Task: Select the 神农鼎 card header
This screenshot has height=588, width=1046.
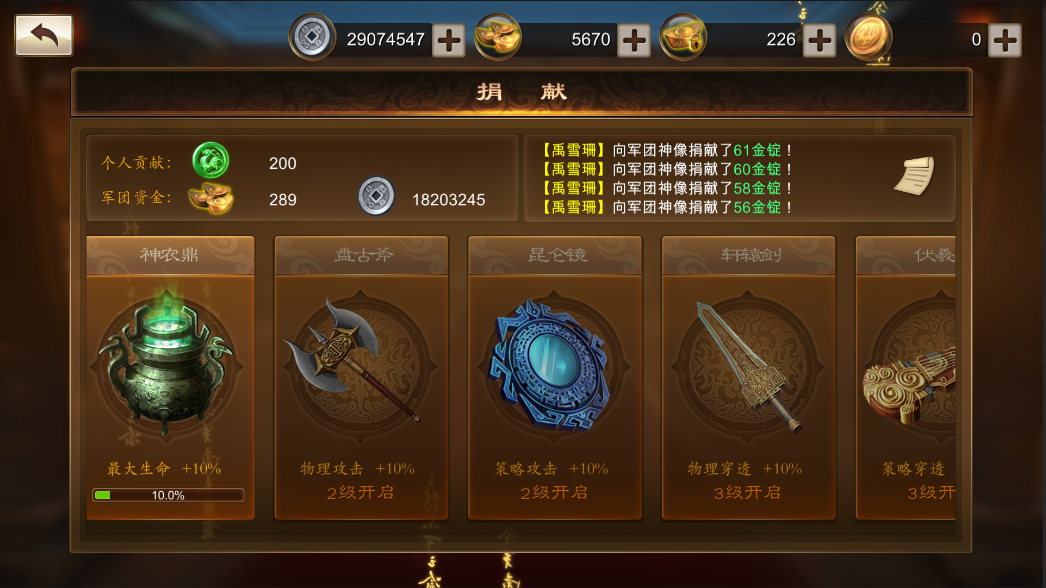Action: [x=170, y=255]
